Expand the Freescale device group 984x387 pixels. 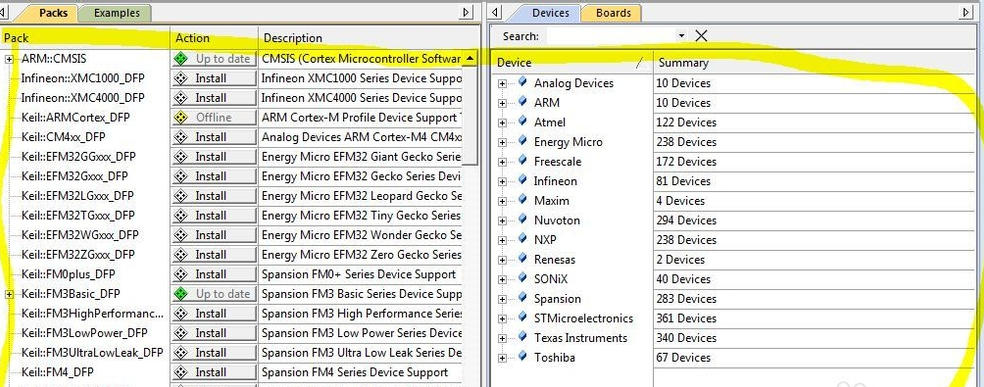[x=502, y=162]
